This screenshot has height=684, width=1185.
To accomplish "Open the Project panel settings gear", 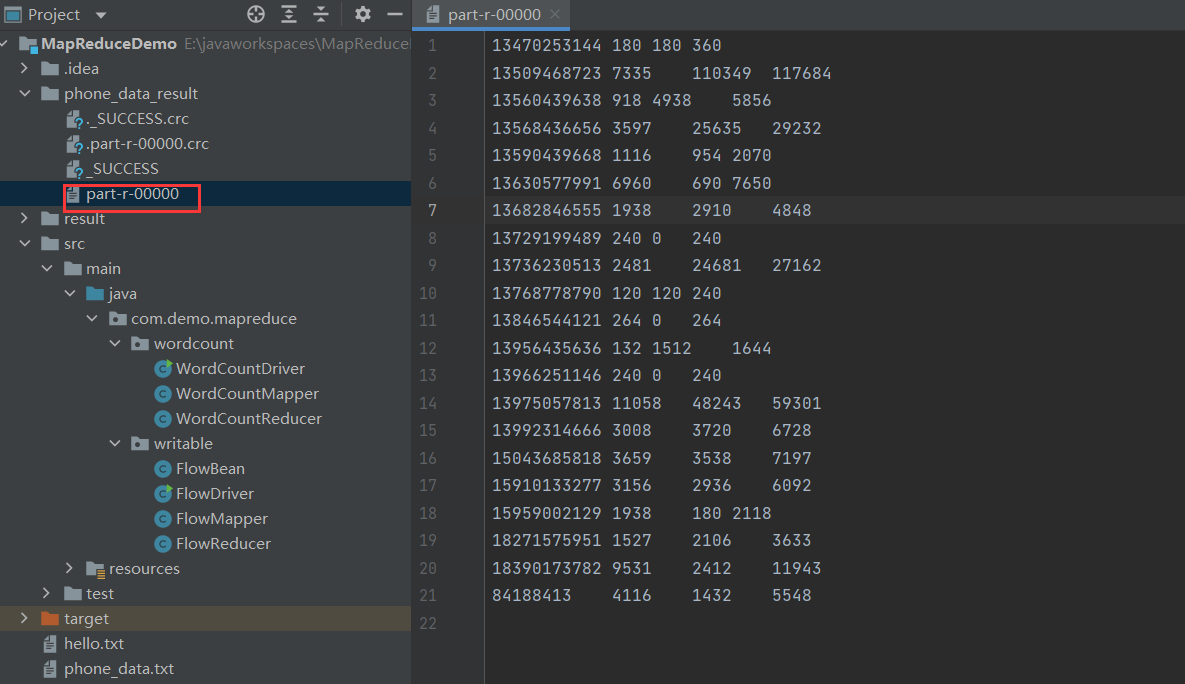I will tap(363, 14).
